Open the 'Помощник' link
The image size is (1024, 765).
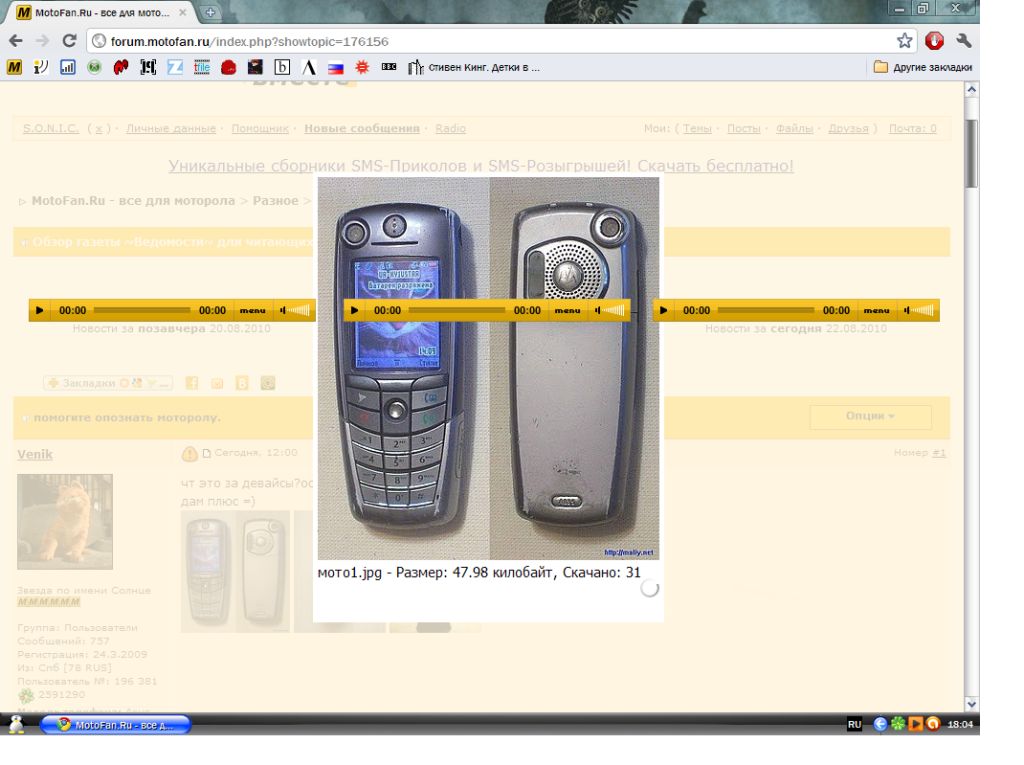pos(260,129)
